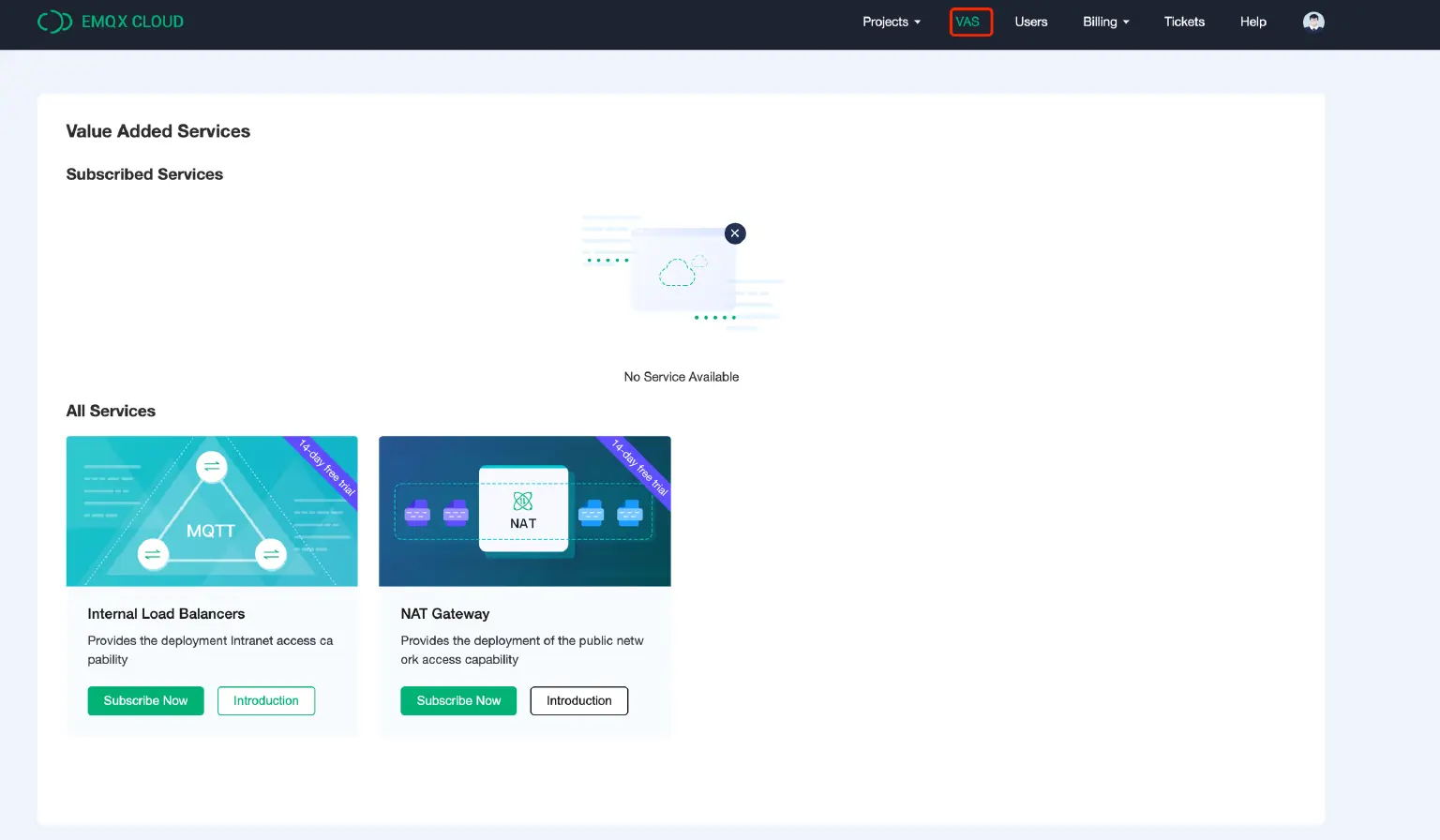Click the NAT gateway diagram graphic
Screen dimensions: 1440x840
point(524,511)
